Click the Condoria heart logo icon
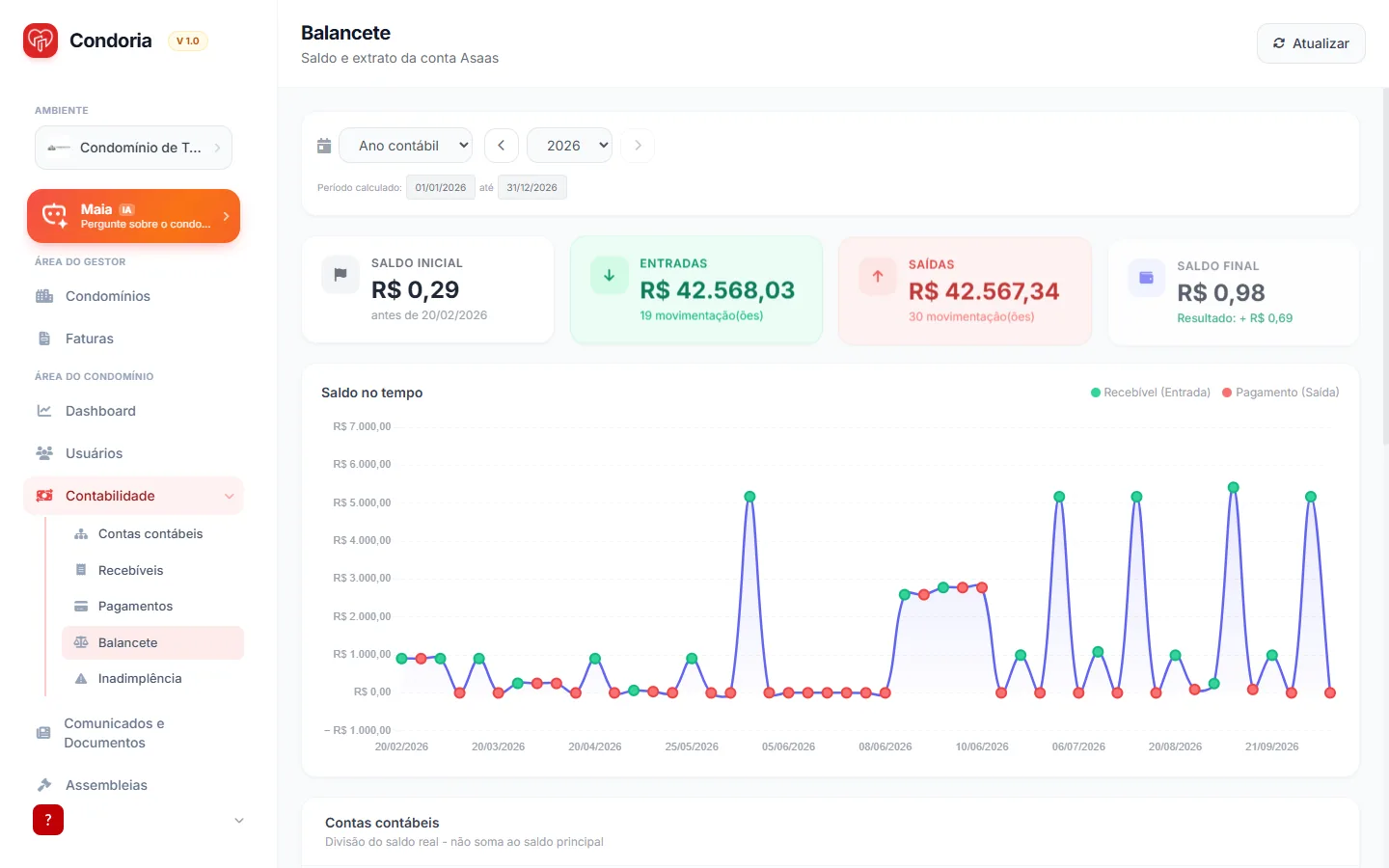 41,41
